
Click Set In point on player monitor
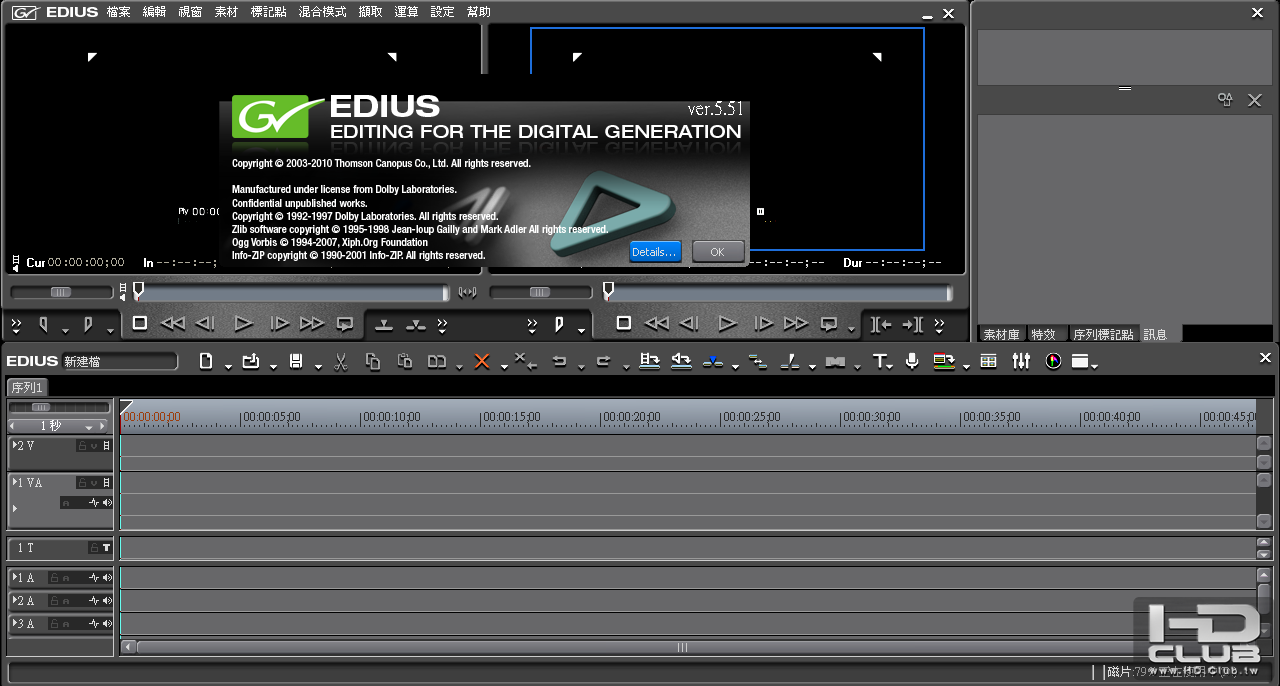tap(43, 324)
